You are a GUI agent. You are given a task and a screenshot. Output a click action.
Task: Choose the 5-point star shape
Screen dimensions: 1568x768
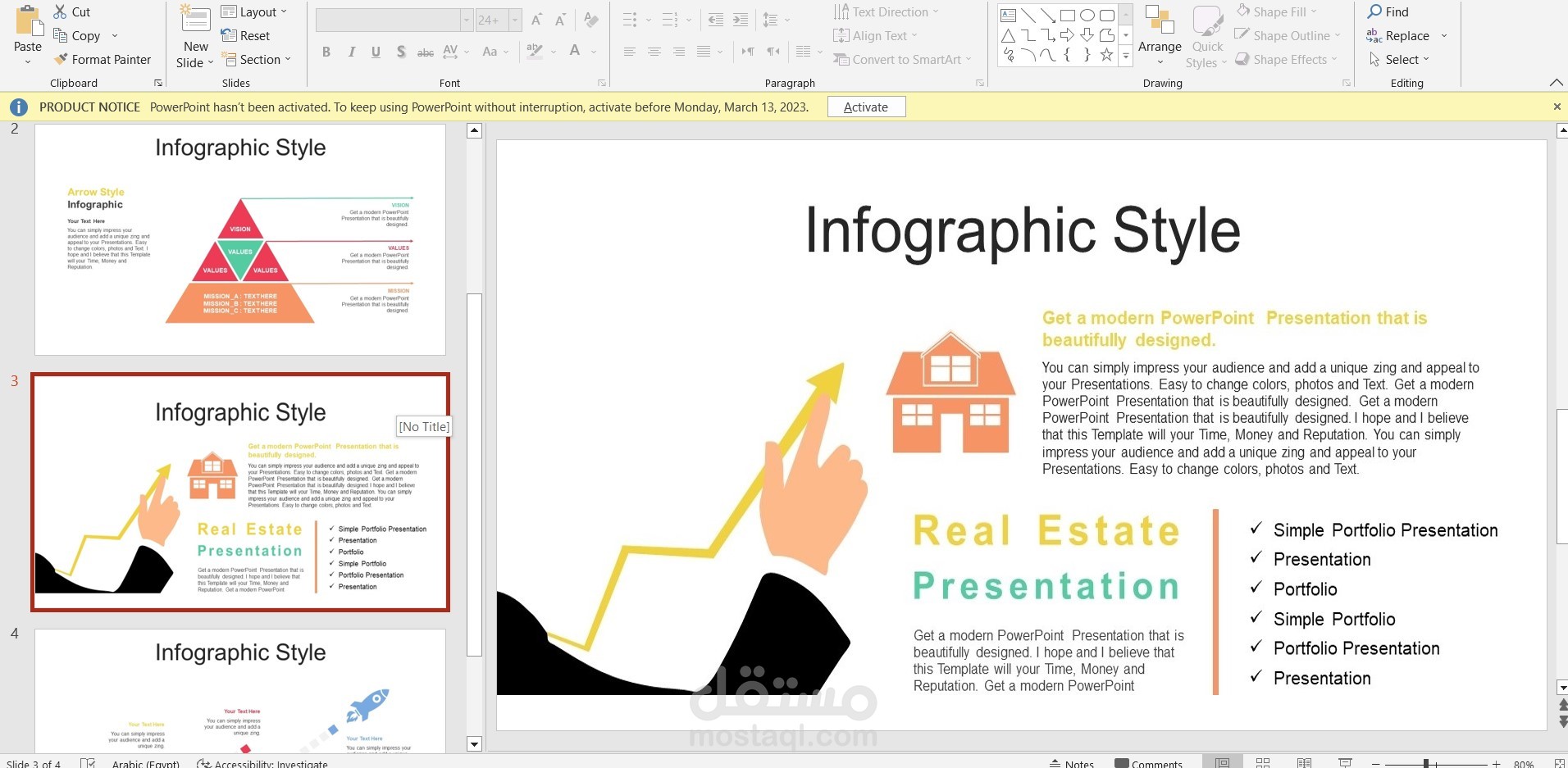(x=1106, y=55)
